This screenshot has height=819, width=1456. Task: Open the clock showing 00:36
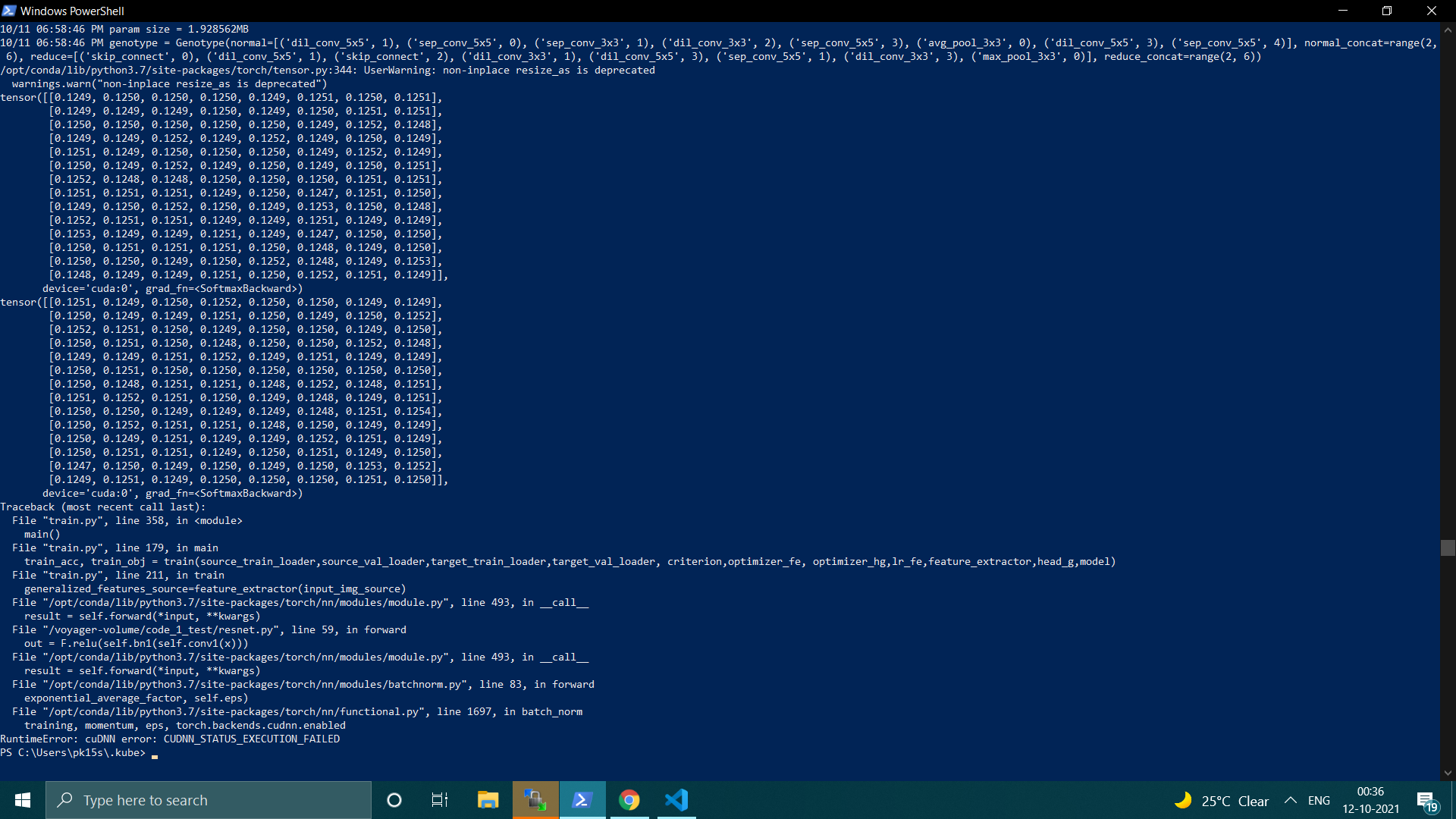pyautogui.click(x=1370, y=800)
